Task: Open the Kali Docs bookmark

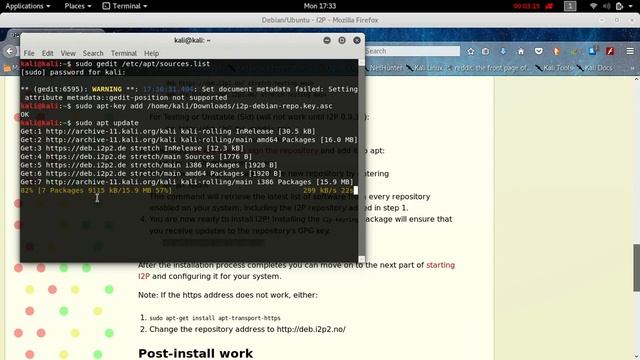Action: [594, 68]
